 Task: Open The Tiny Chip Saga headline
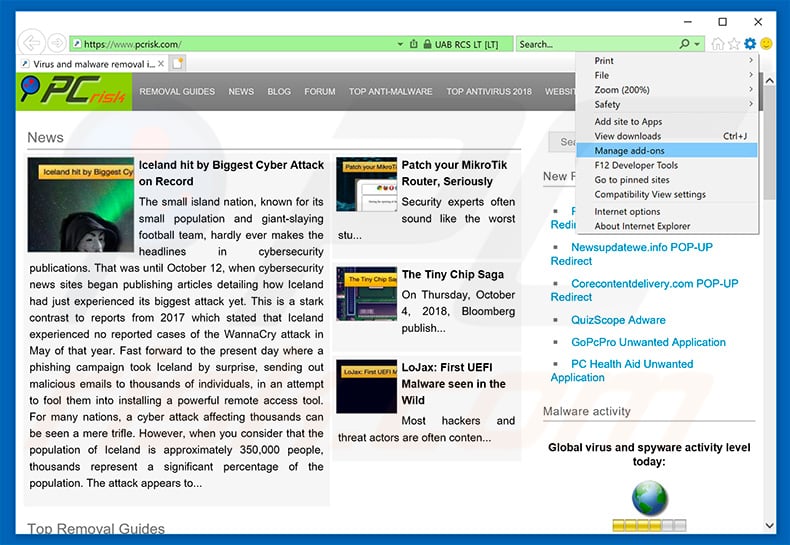(452, 275)
